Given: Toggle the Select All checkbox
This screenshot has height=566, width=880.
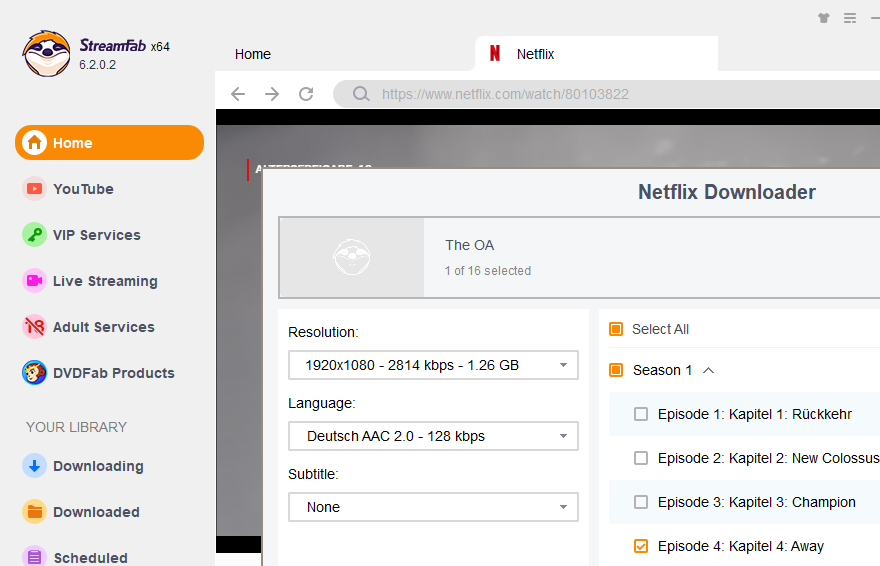Looking at the screenshot, I should click(x=616, y=329).
